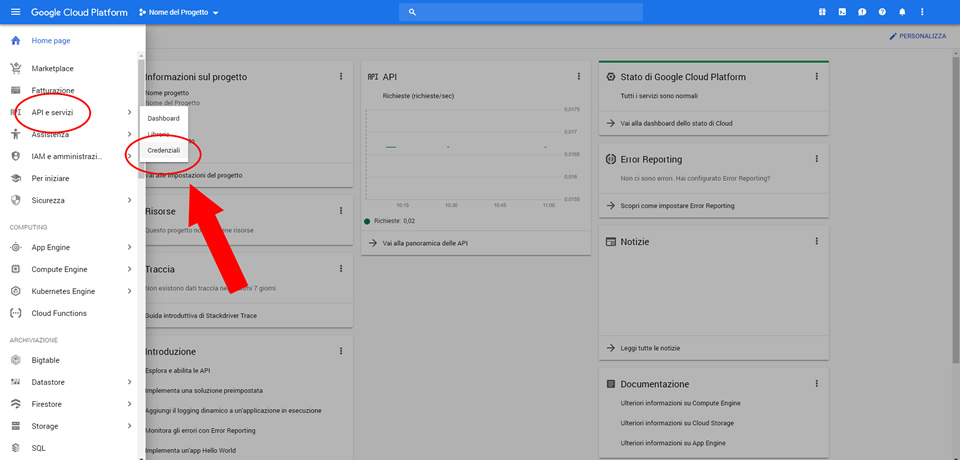Open the top bar three-dot settings menu
This screenshot has width=960, height=460.
coord(922,12)
